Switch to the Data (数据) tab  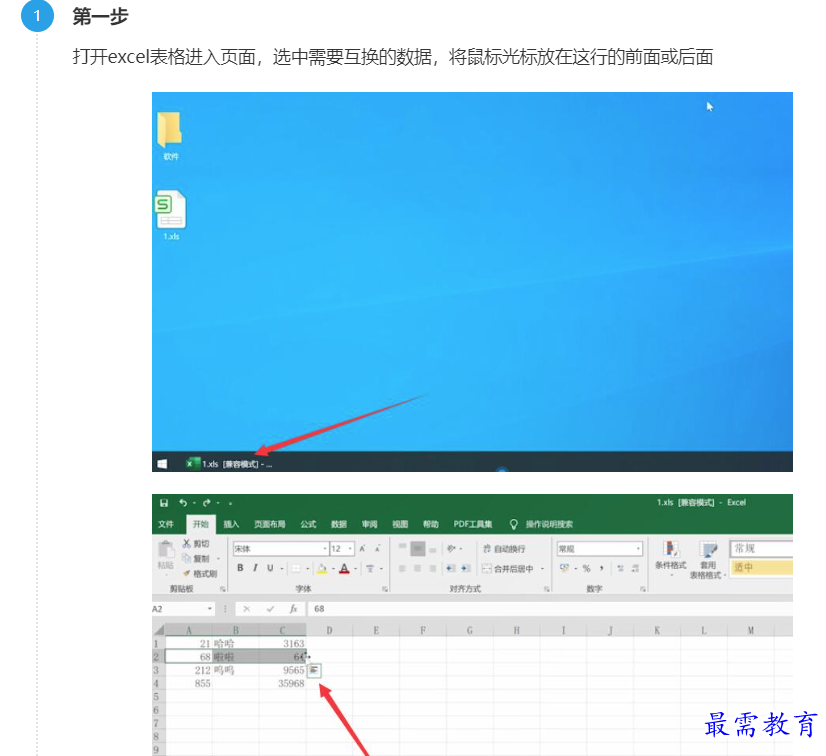point(339,524)
